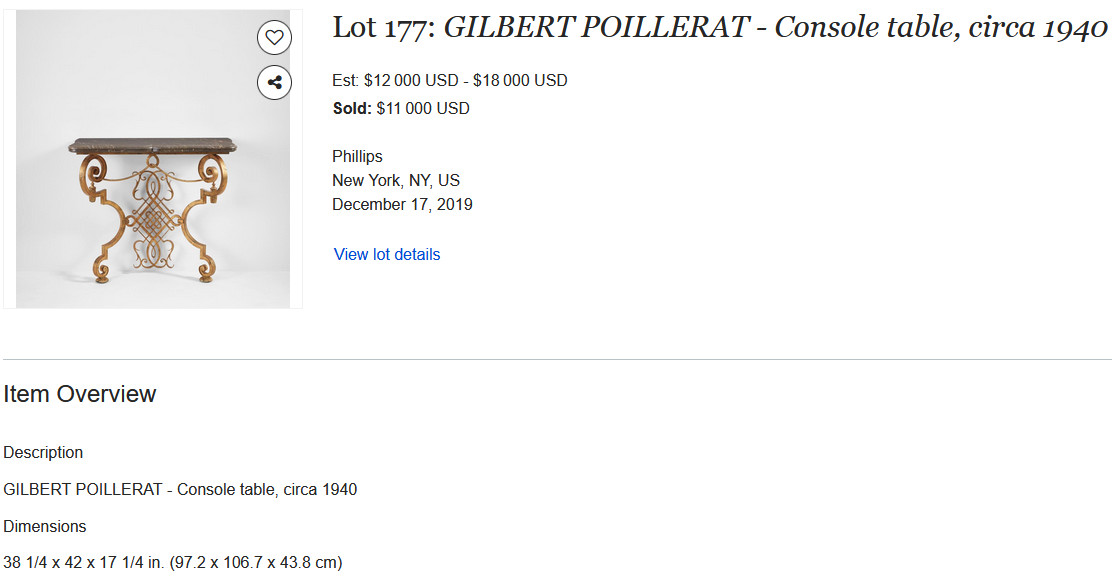The width and height of the screenshot is (1112, 588).
Task: Click the marble tabletop in the photo
Action: click(152, 146)
